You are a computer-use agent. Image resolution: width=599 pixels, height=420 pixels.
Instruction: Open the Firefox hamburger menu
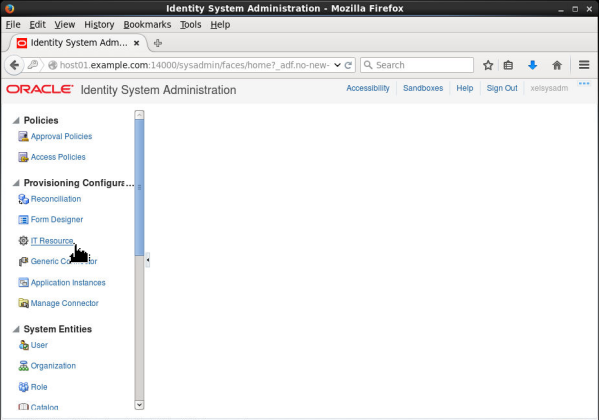tap(584, 65)
